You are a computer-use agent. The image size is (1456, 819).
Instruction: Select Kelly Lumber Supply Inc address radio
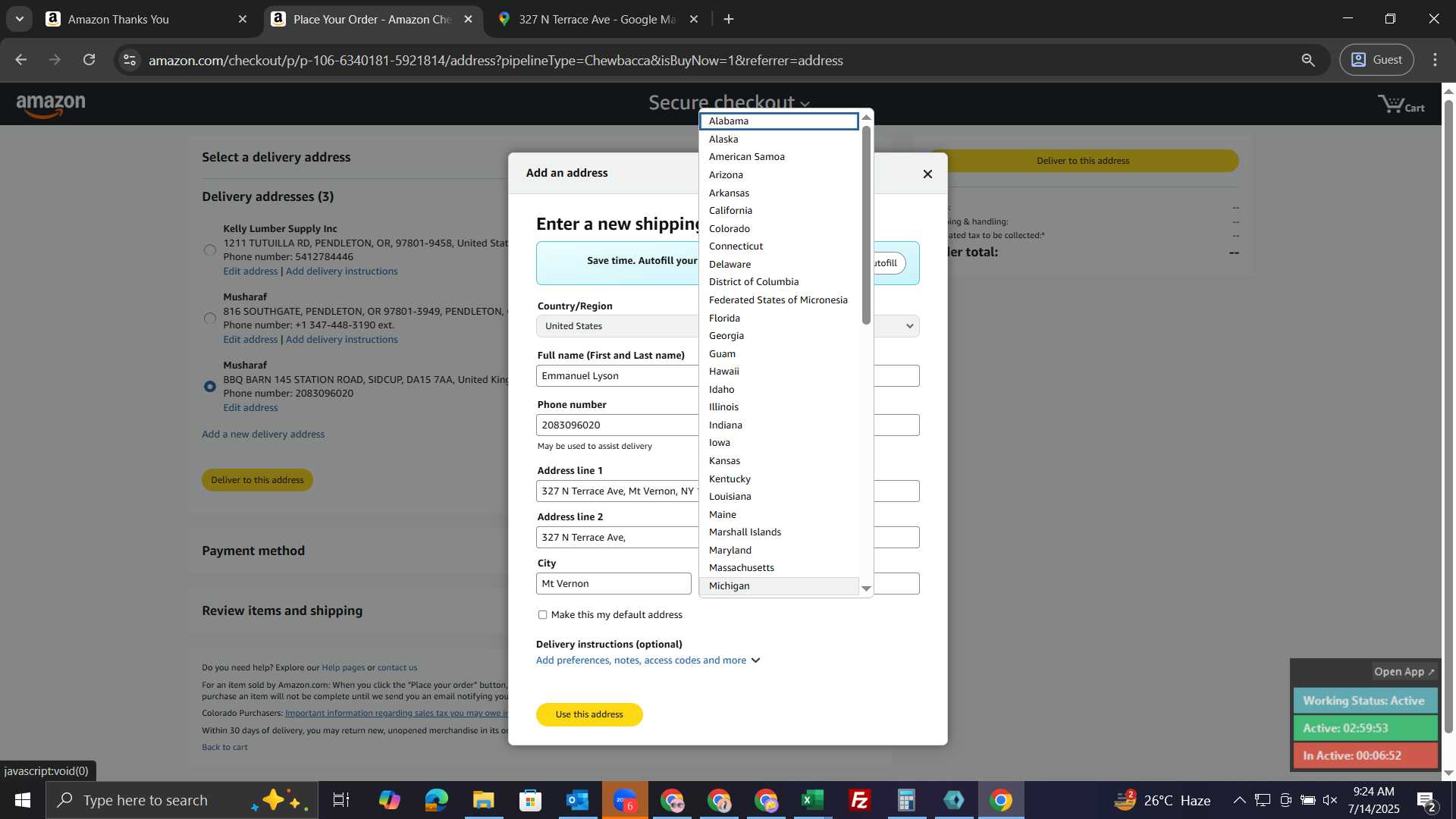pos(210,249)
